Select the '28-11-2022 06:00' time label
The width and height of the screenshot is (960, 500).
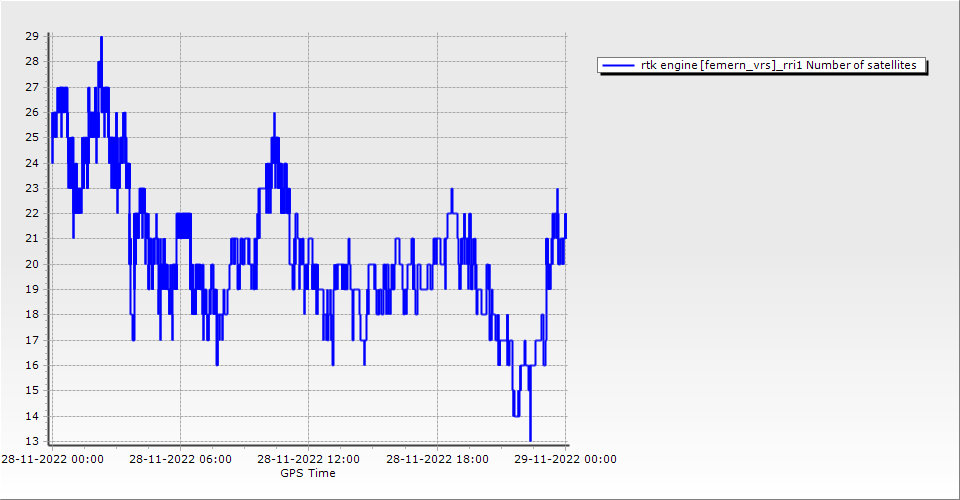point(180,460)
